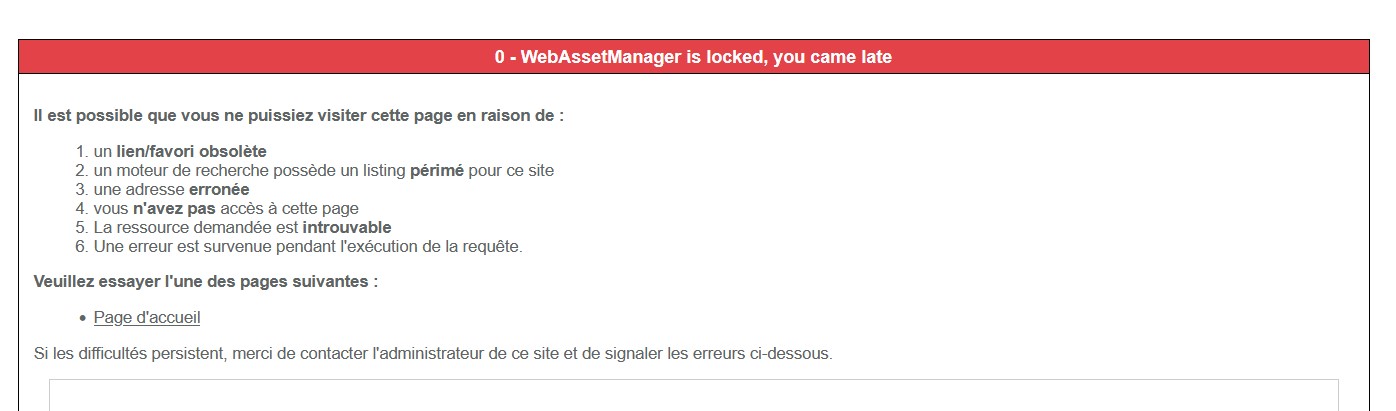Click the bold word 'erronée'
The width and height of the screenshot is (1396, 411).
click(x=219, y=190)
